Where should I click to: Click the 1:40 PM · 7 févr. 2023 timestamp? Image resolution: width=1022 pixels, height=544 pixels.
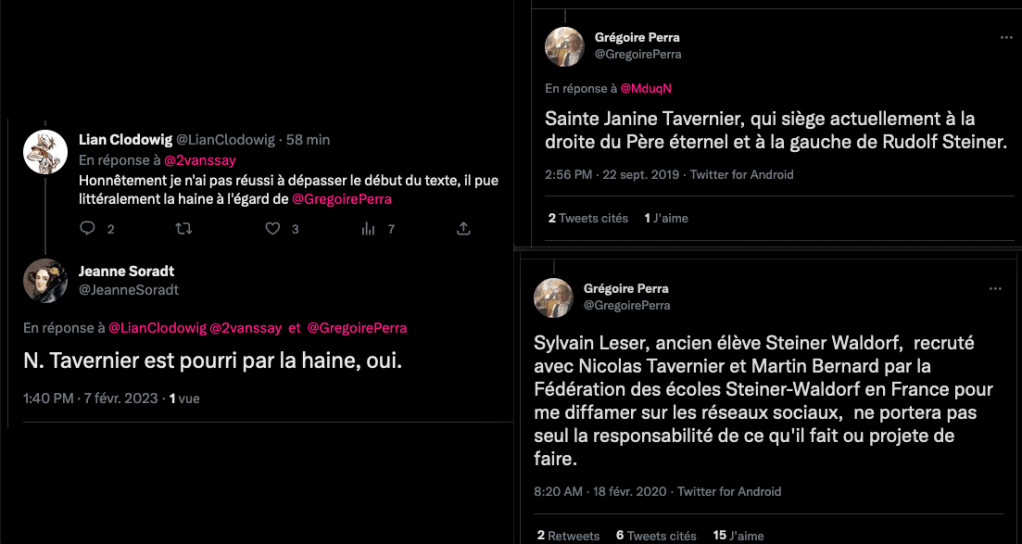(90, 398)
